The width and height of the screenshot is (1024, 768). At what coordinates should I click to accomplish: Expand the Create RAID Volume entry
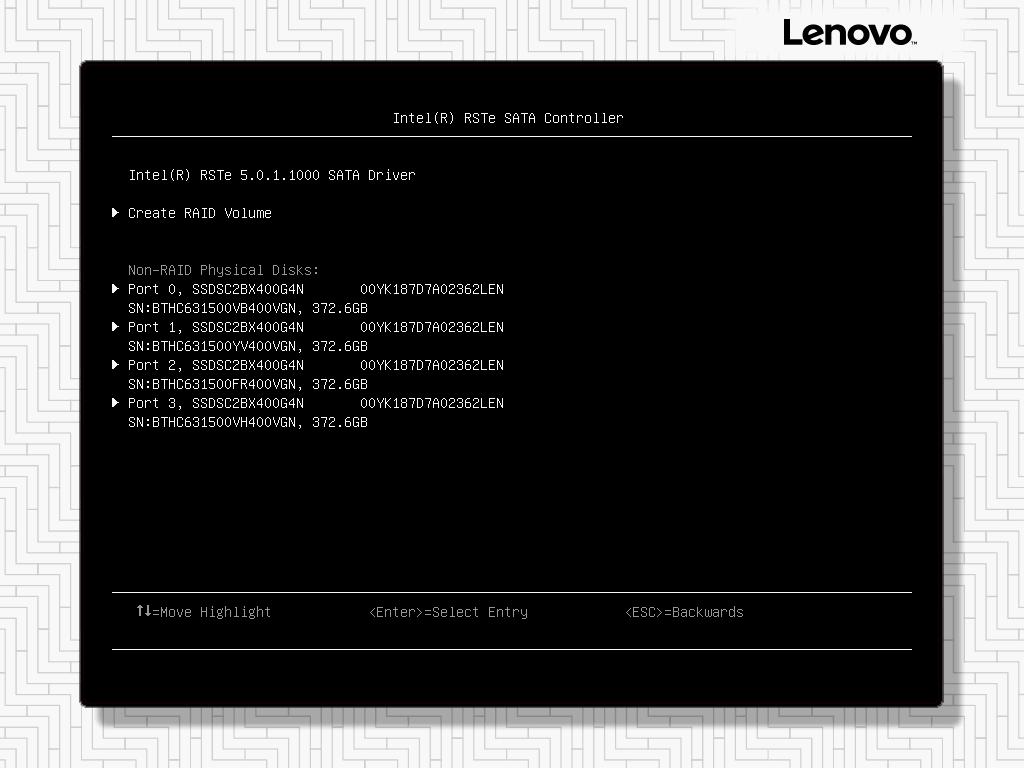point(200,212)
